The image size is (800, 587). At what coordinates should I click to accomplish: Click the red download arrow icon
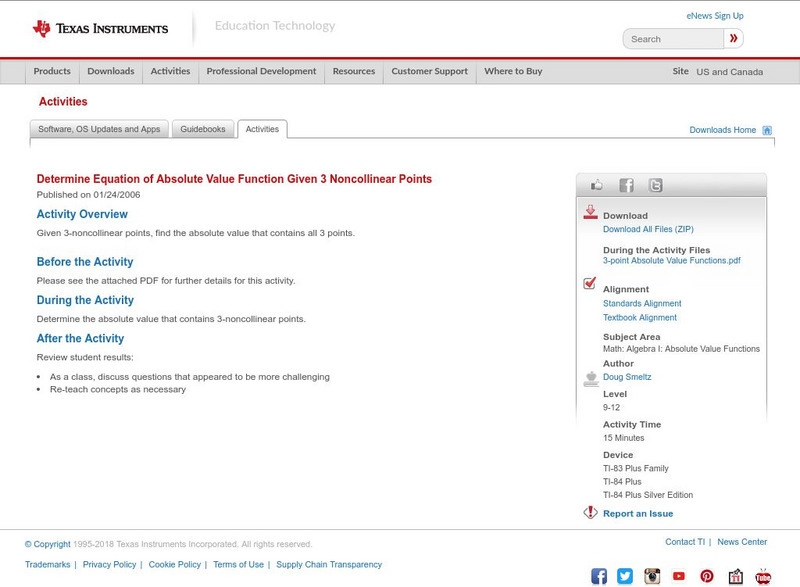pyautogui.click(x=590, y=212)
